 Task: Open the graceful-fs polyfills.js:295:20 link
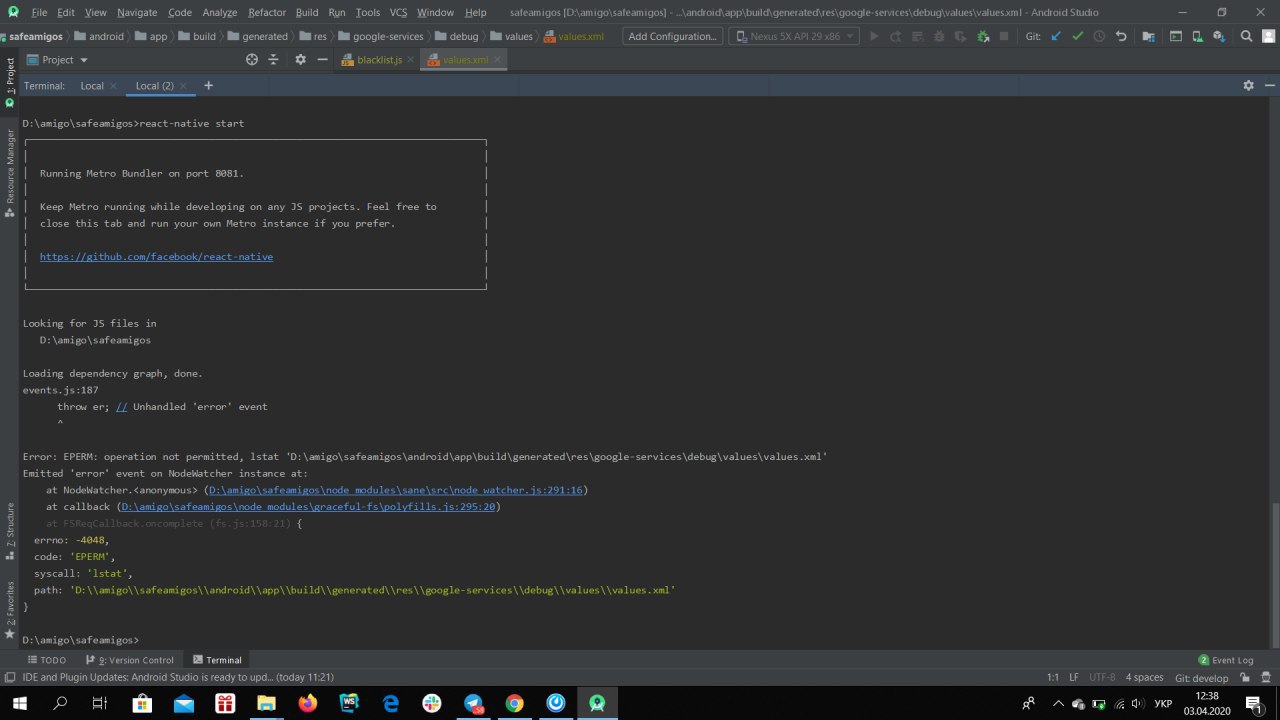pyautogui.click(x=308, y=507)
